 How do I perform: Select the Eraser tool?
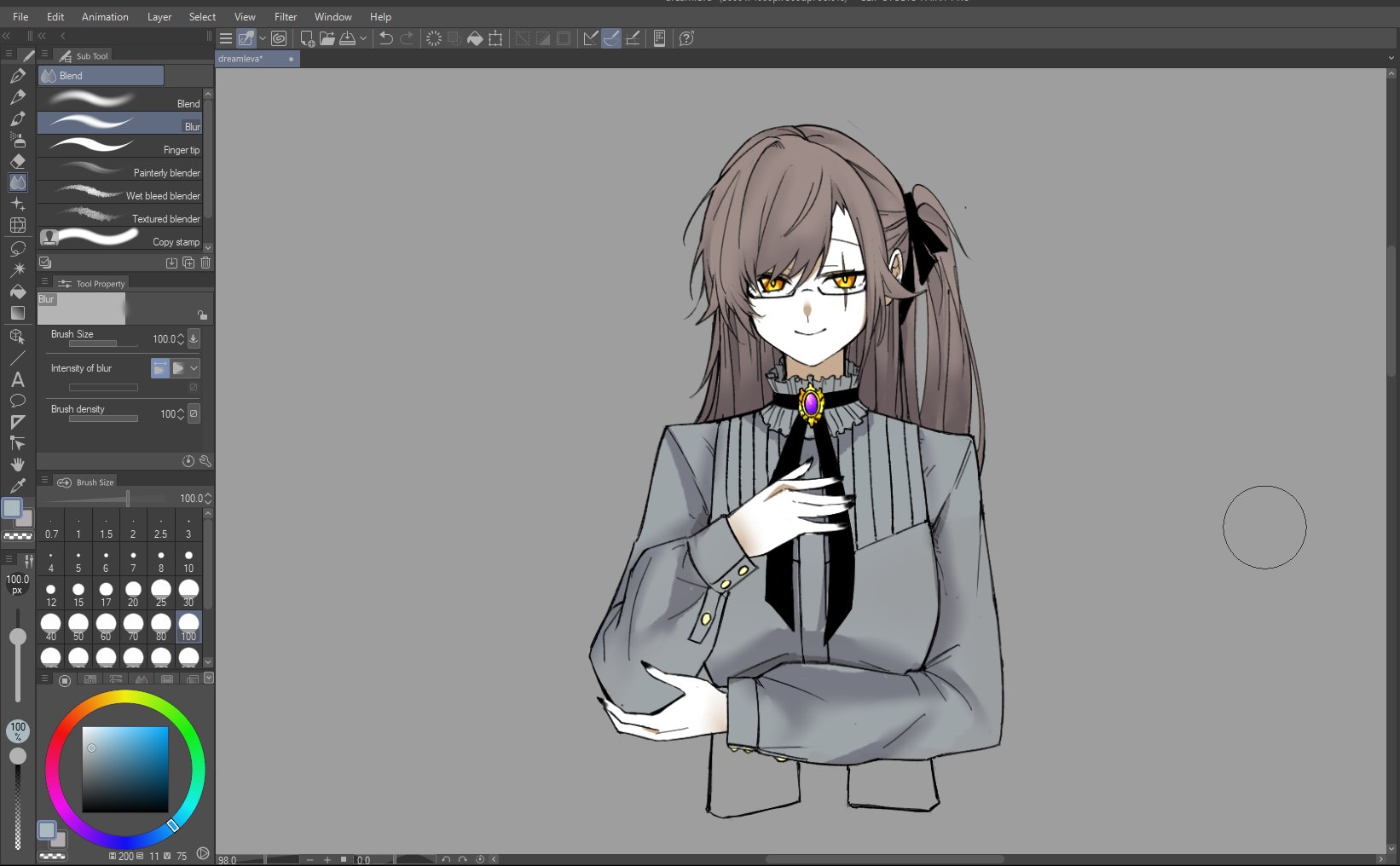[18, 160]
